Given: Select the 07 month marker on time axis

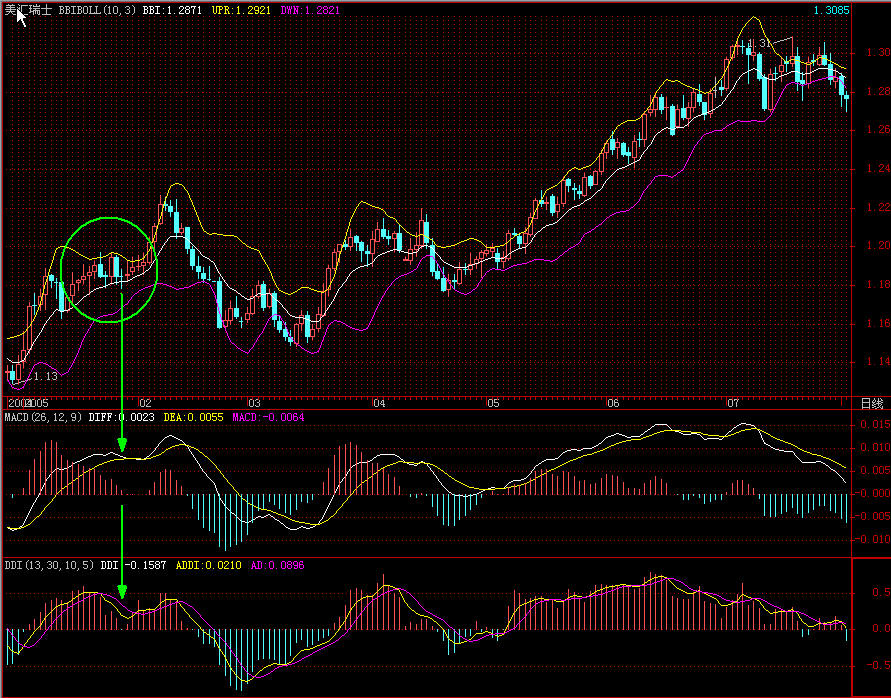Looking at the screenshot, I should [734, 403].
